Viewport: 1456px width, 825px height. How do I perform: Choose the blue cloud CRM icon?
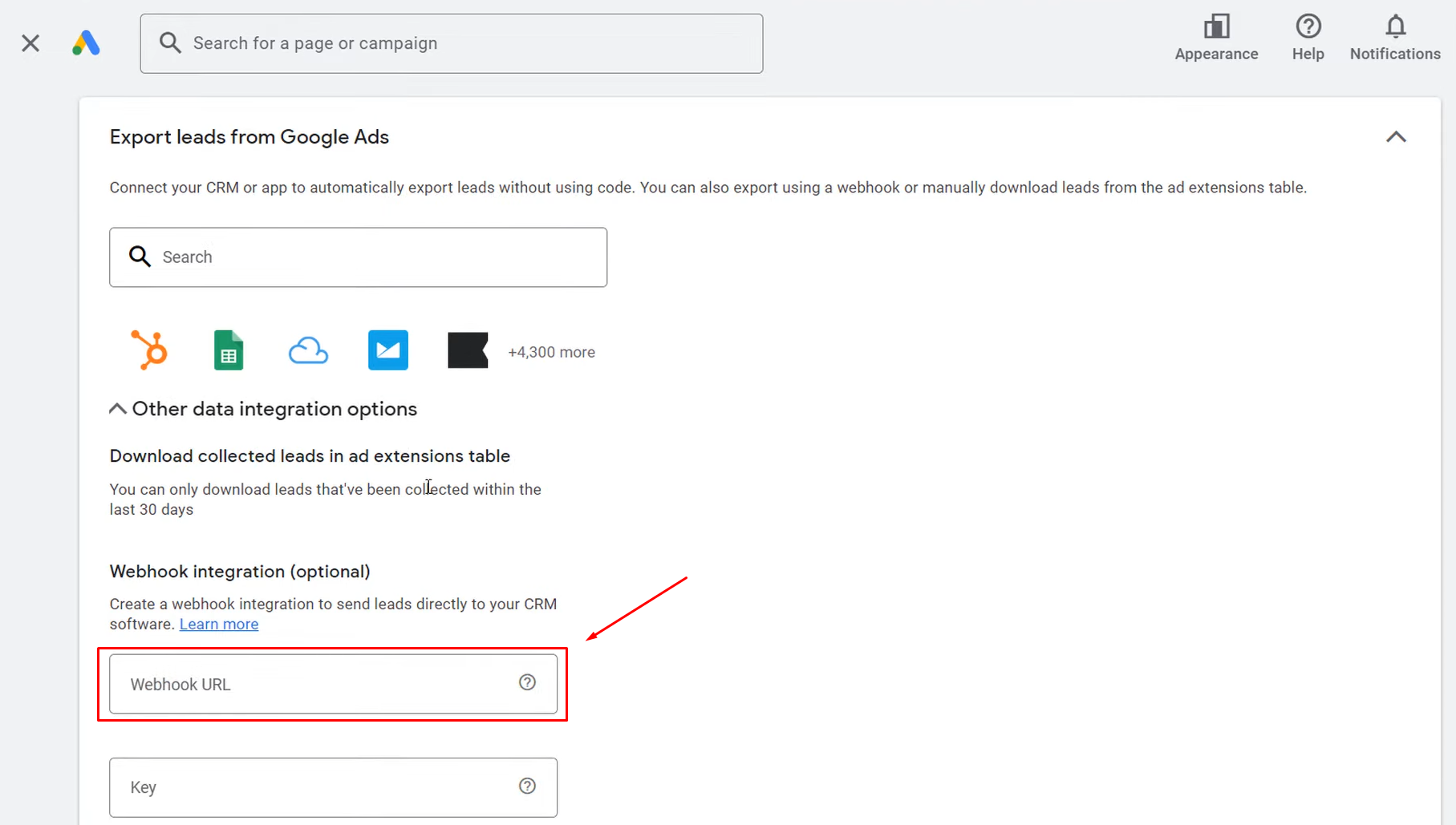[x=308, y=350]
